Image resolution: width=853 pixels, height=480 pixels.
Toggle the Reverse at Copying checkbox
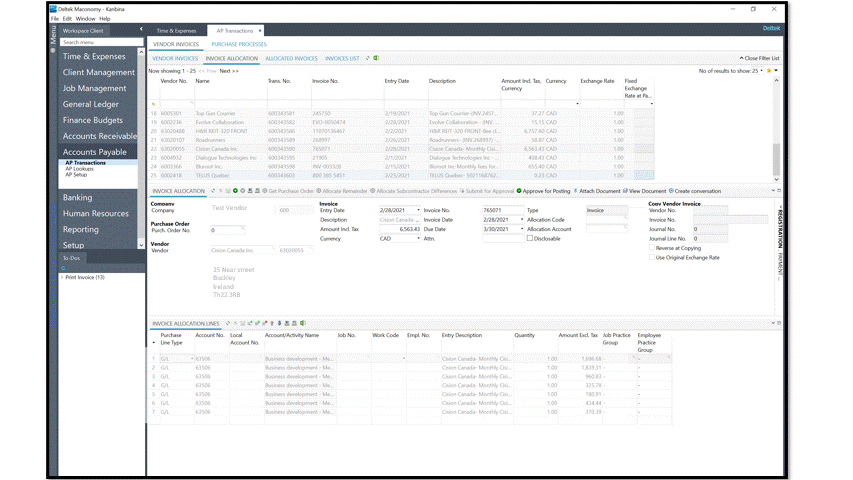pos(652,248)
